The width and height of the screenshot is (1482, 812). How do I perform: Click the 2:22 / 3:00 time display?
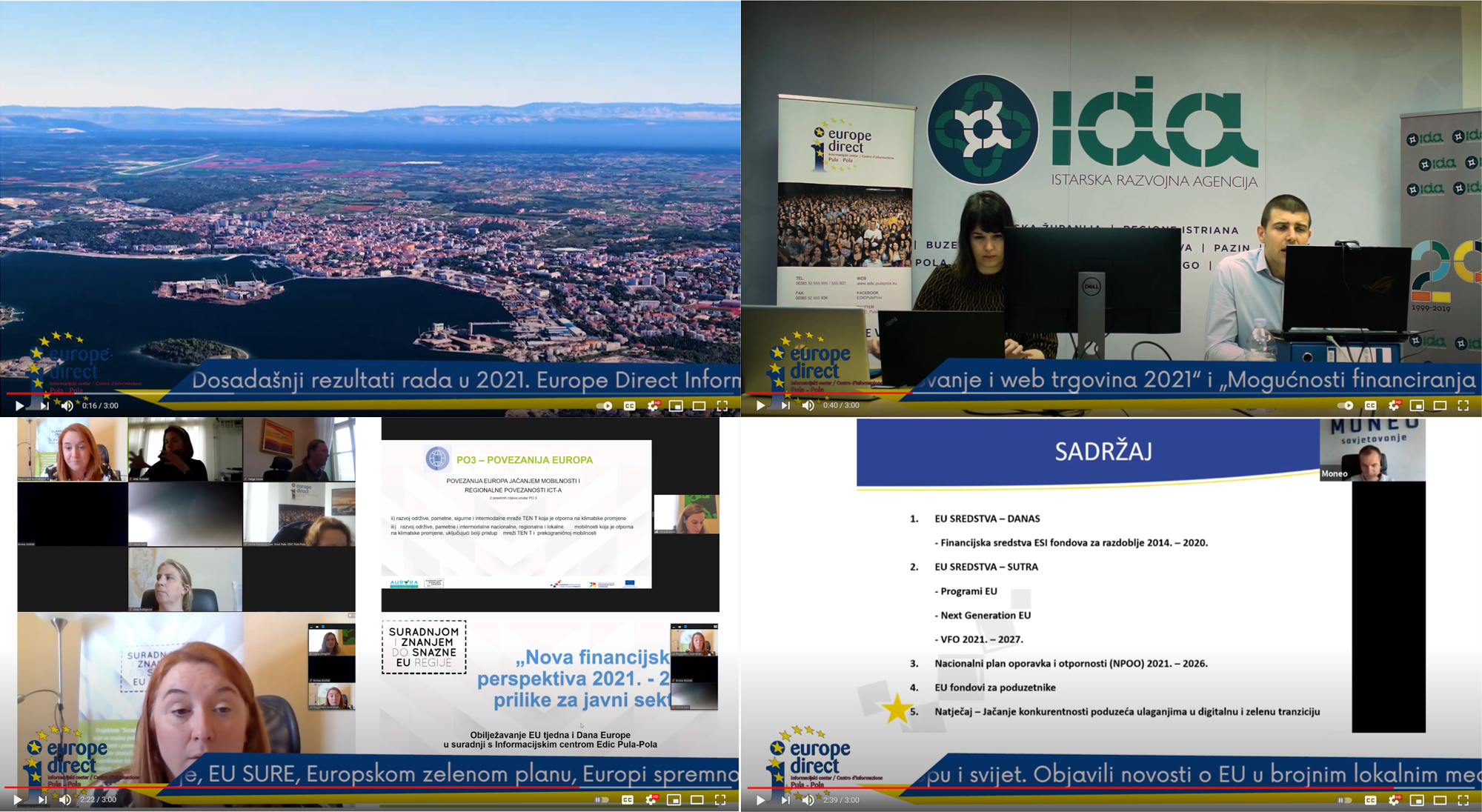pyautogui.click(x=98, y=799)
